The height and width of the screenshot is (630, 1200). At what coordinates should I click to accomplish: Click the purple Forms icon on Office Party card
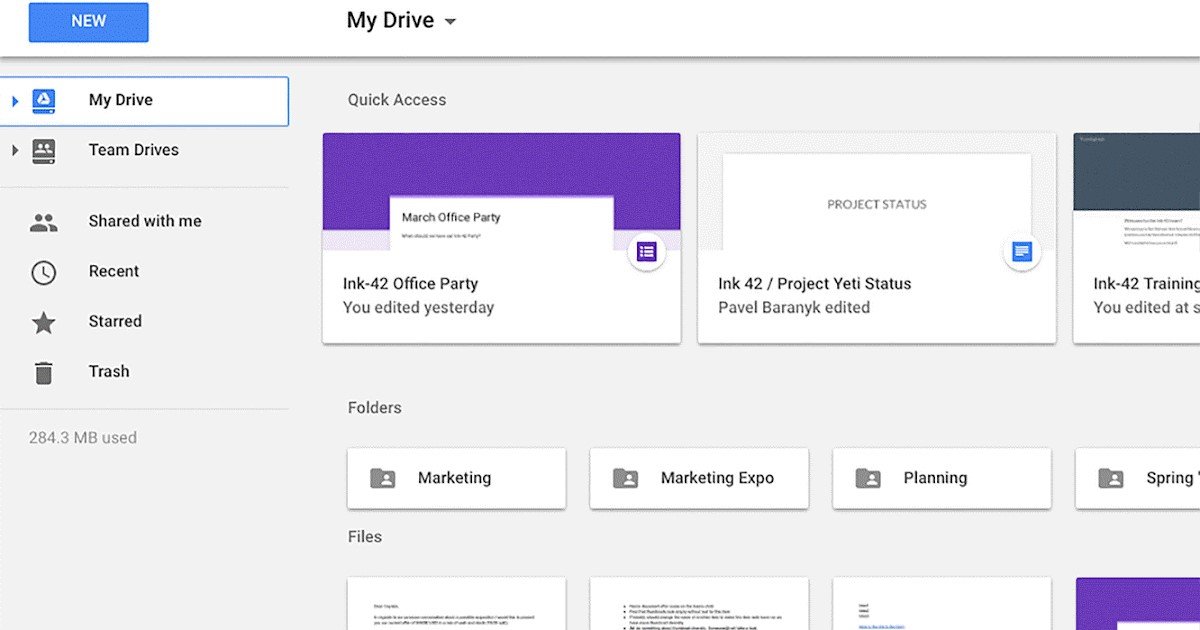[646, 252]
